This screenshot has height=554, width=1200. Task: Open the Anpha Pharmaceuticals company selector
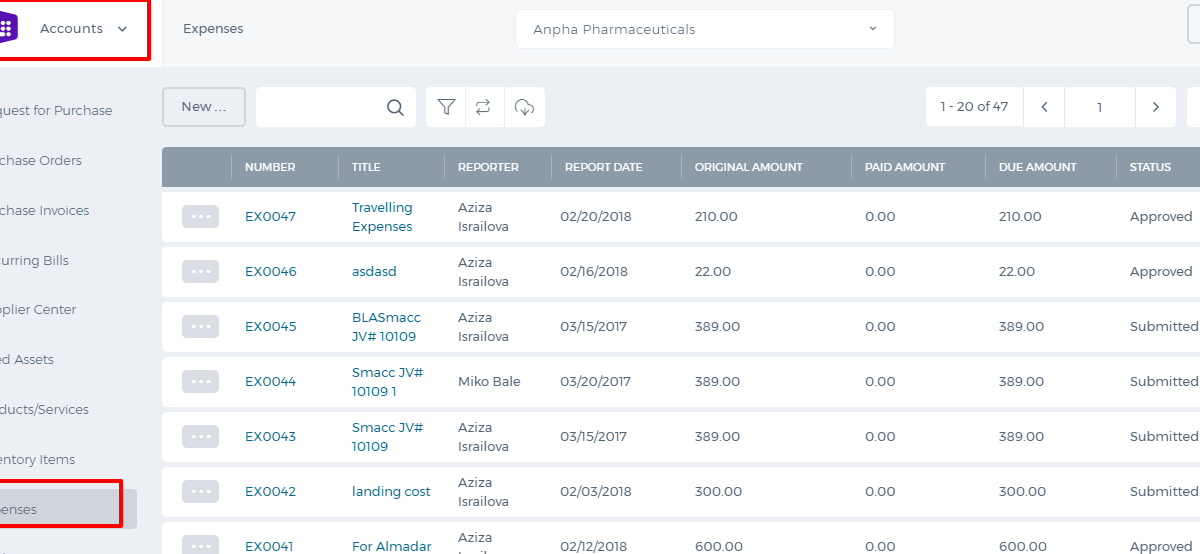click(x=705, y=29)
